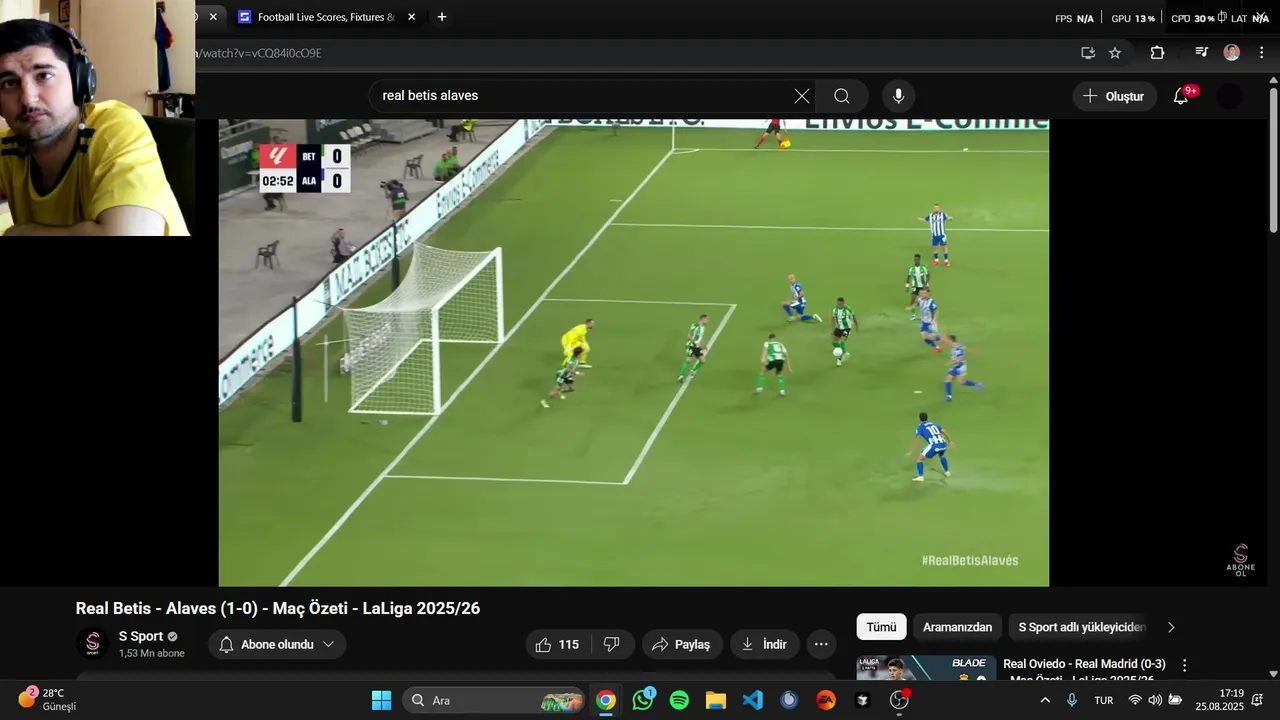Expand the Abone olundu subscription dropdown

coord(277,645)
